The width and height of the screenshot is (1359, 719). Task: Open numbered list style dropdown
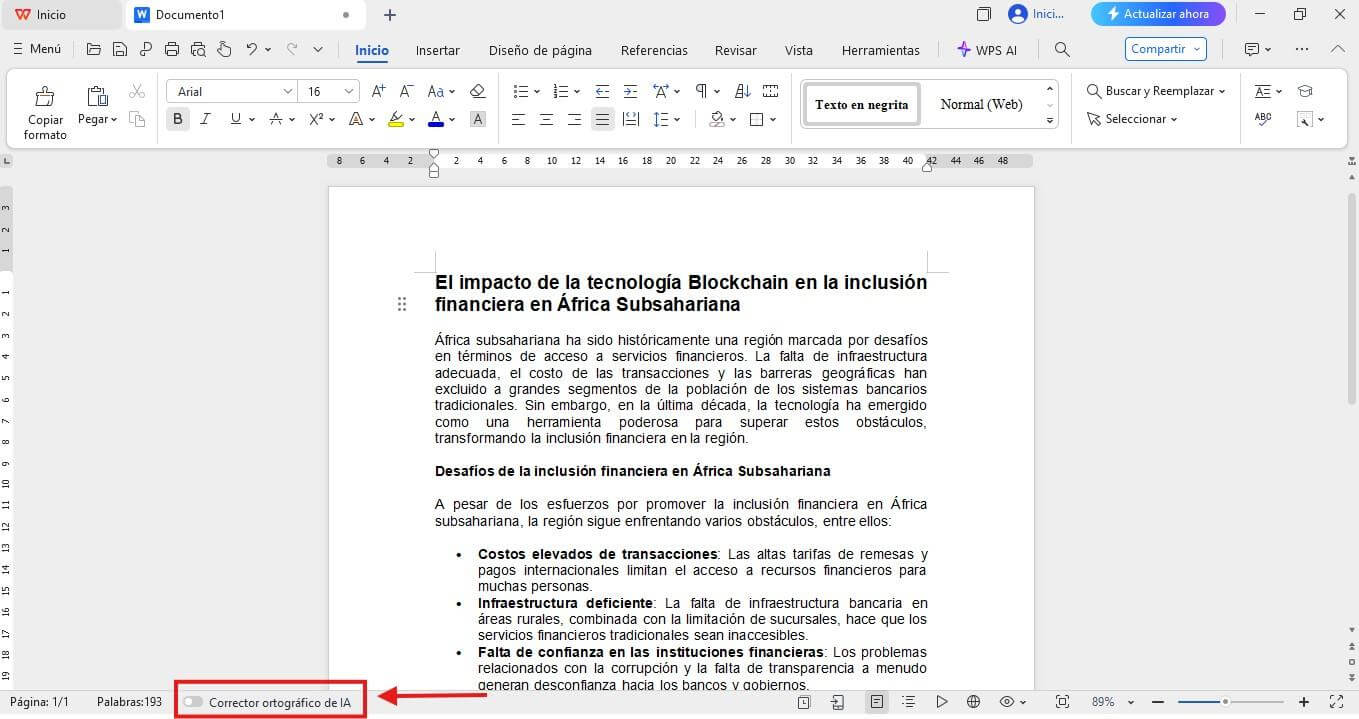click(x=578, y=91)
